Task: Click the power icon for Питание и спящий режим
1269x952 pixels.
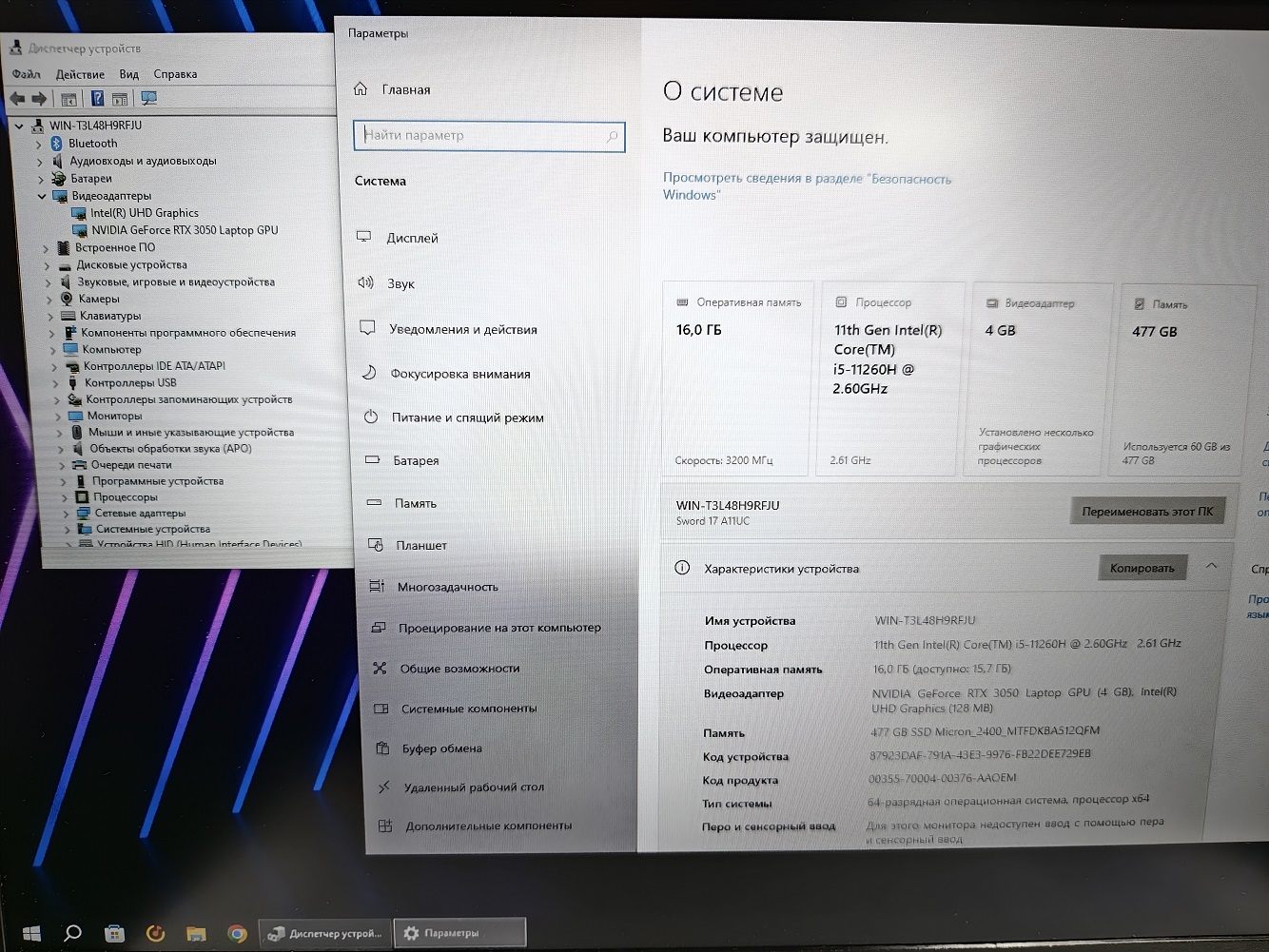Action: [371, 417]
